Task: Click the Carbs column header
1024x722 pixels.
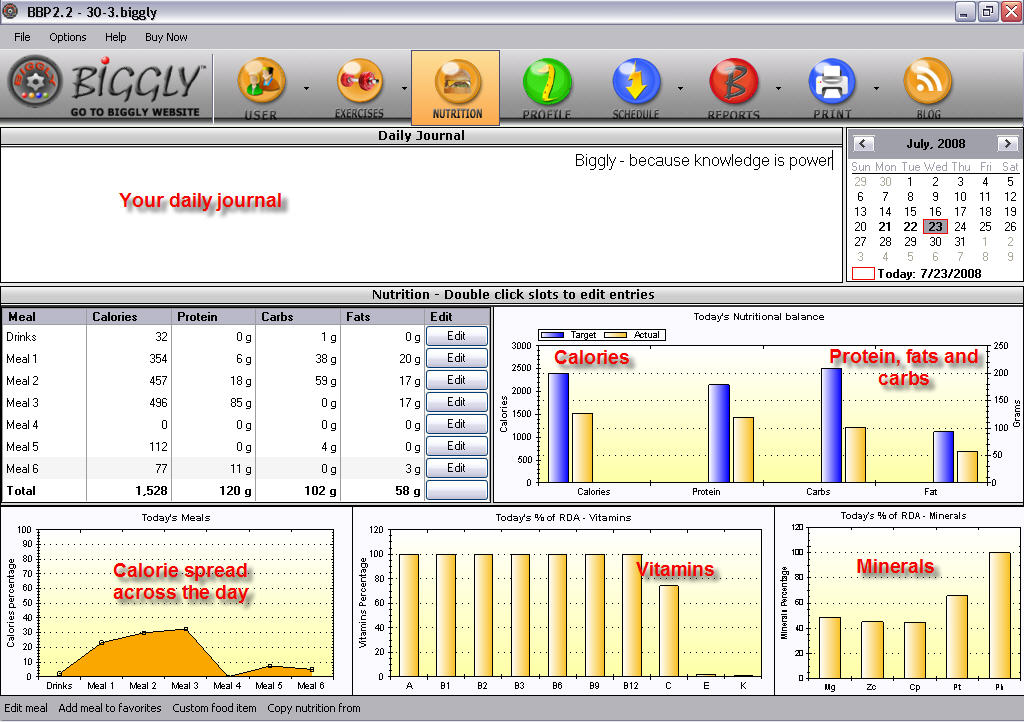Action: click(298, 317)
